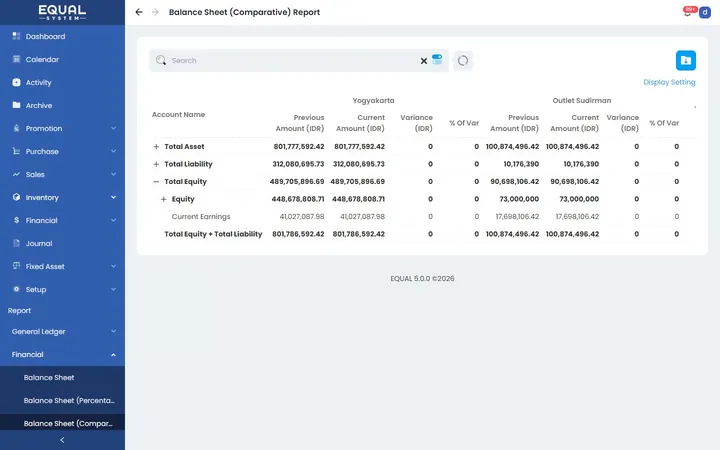
Task: Click Outlet Sudirman current Equity 73,000,000
Action: tap(579, 199)
